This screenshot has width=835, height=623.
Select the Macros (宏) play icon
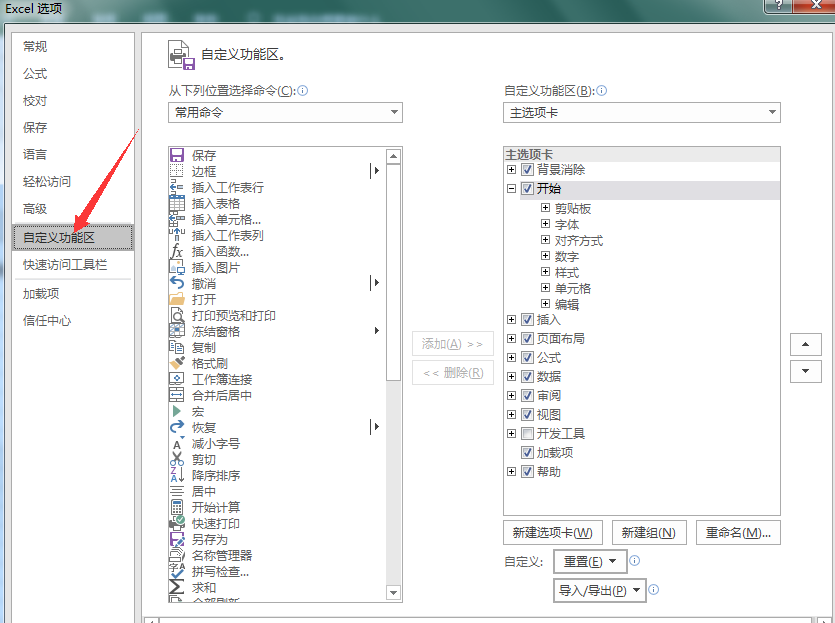tap(177, 411)
